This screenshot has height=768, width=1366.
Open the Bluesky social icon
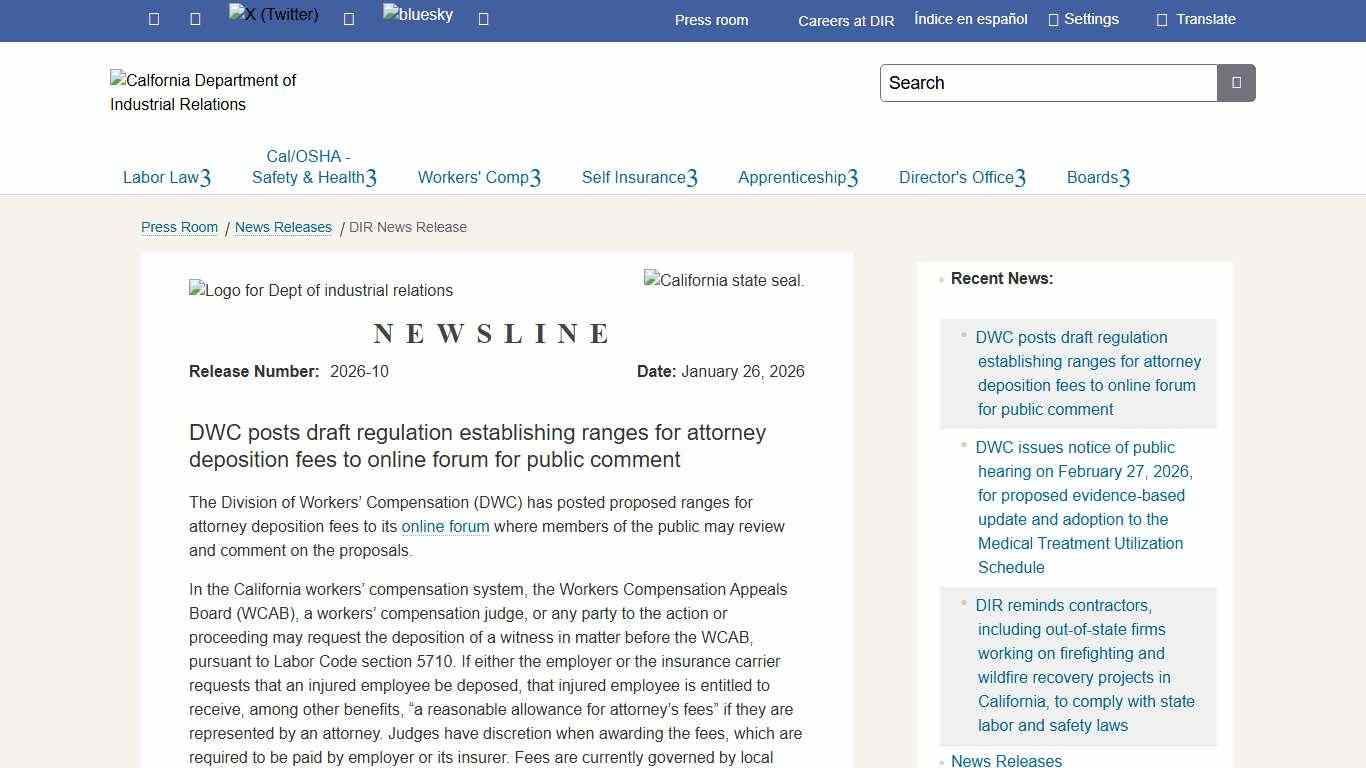[x=417, y=15]
